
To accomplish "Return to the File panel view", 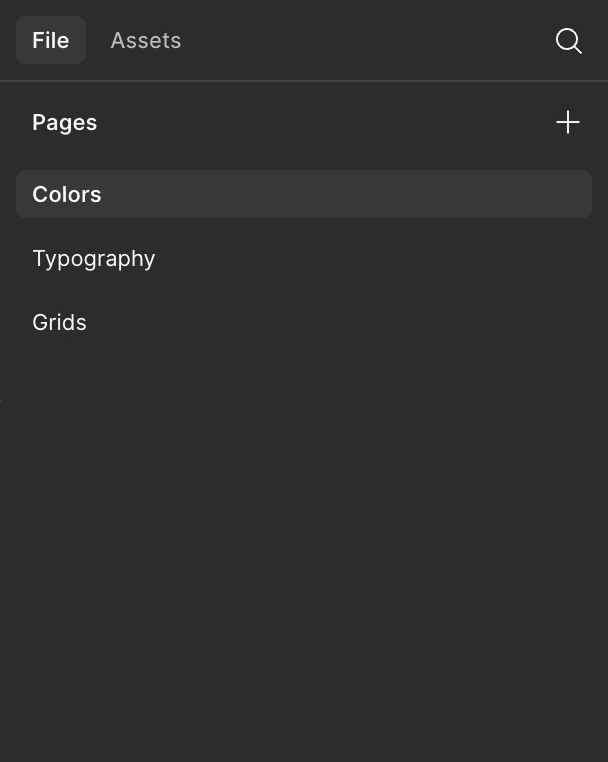I will tap(51, 41).
